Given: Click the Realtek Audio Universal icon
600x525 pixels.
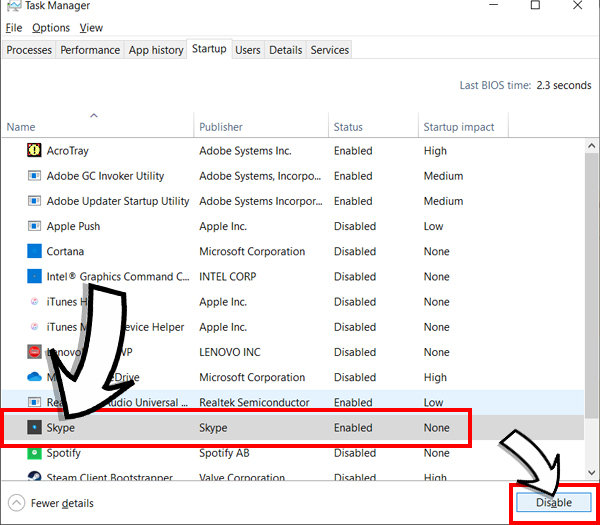Looking at the screenshot, I should click(34, 402).
